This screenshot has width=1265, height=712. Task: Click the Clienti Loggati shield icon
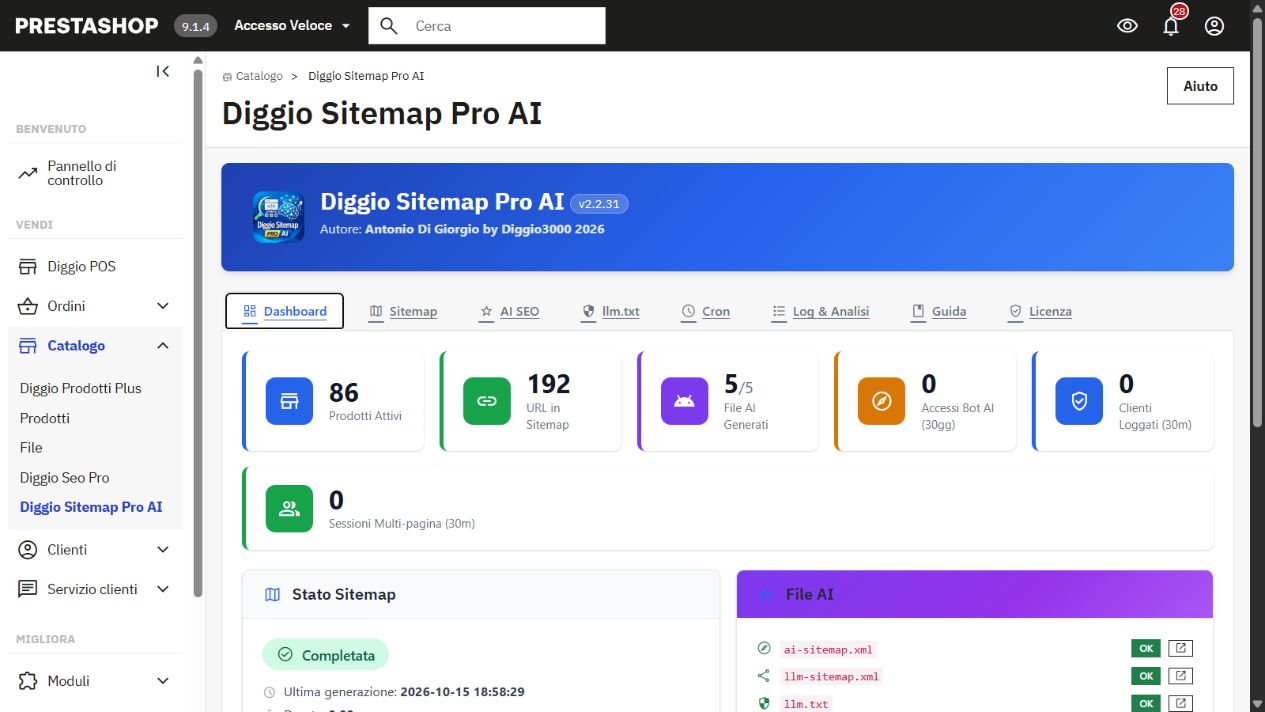(x=1079, y=401)
